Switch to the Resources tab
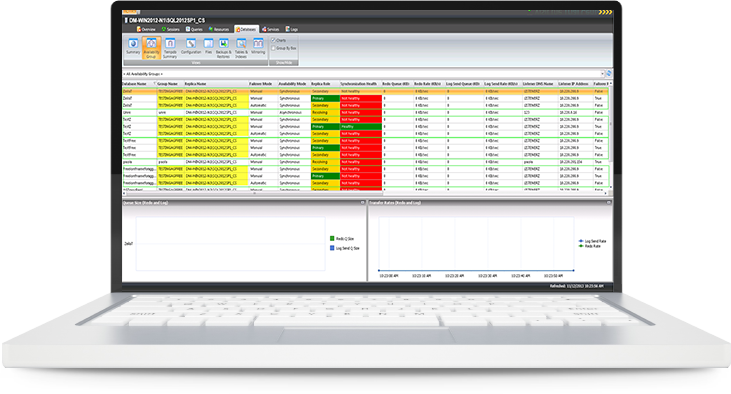 pyautogui.click(x=219, y=29)
